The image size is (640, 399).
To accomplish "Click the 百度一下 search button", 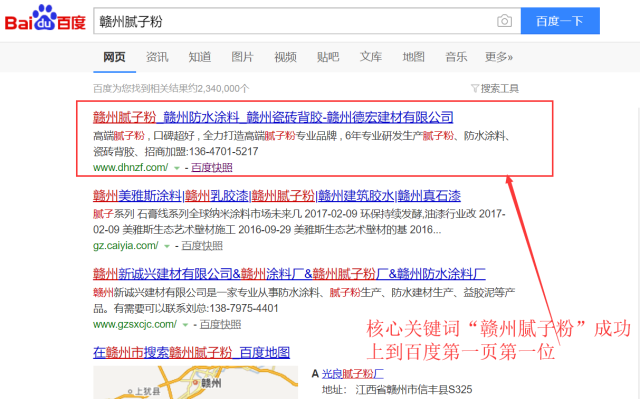I will click(560, 21).
